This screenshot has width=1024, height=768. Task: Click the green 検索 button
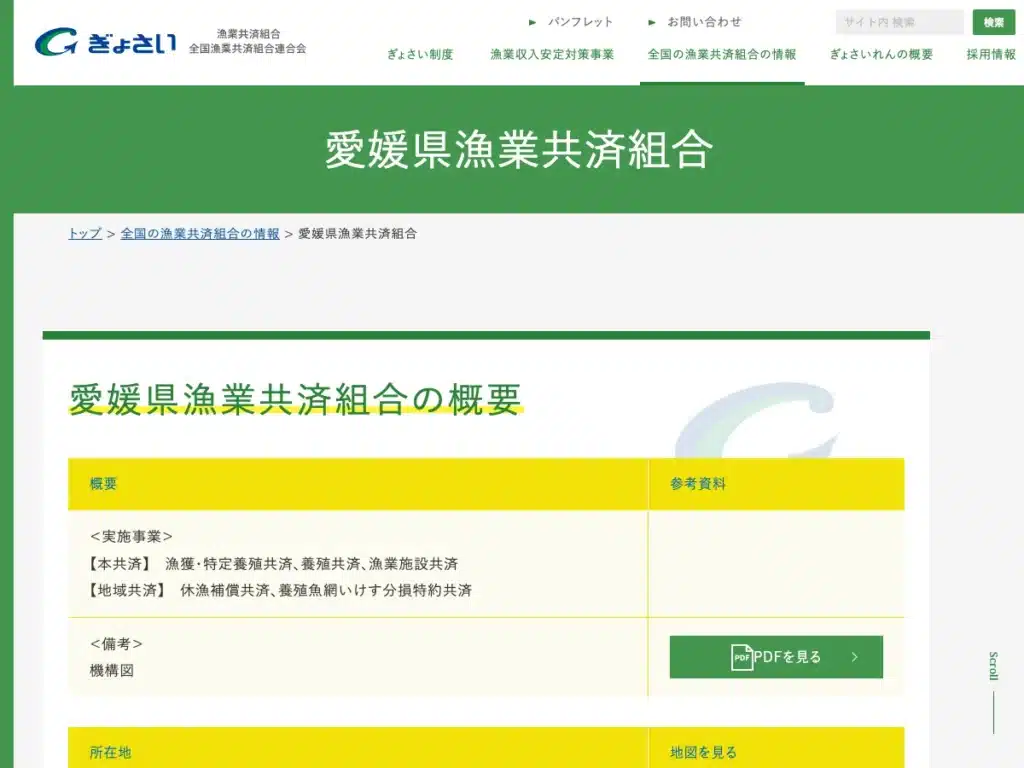[993, 22]
